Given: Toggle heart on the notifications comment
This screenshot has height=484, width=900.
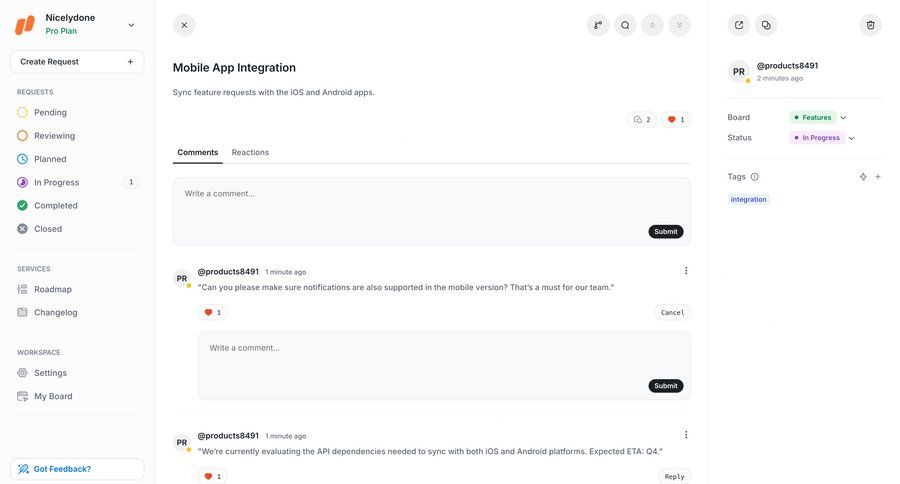Looking at the screenshot, I should tap(212, 312).
